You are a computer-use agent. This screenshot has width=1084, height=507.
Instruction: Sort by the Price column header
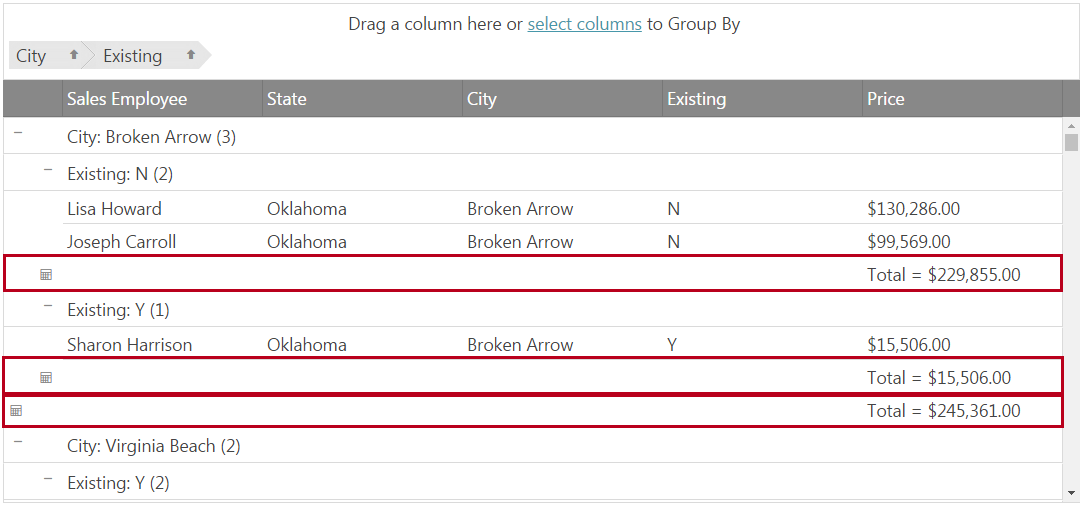coord(886,99)
